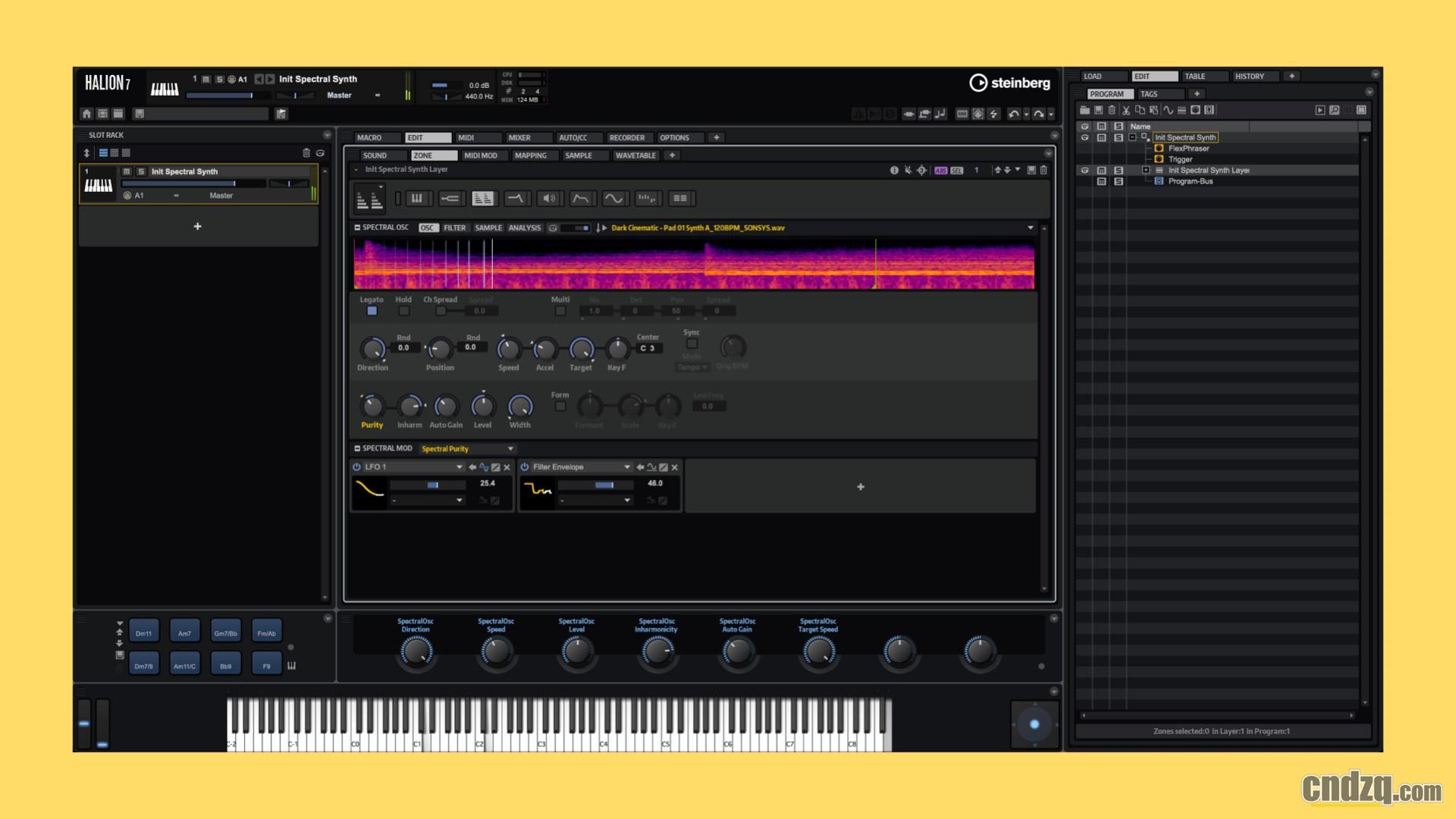The height and width of the screenshot is (819, 1456).
Task: Open the Spectral Purity destination dropdown
Action: point(467,449)
